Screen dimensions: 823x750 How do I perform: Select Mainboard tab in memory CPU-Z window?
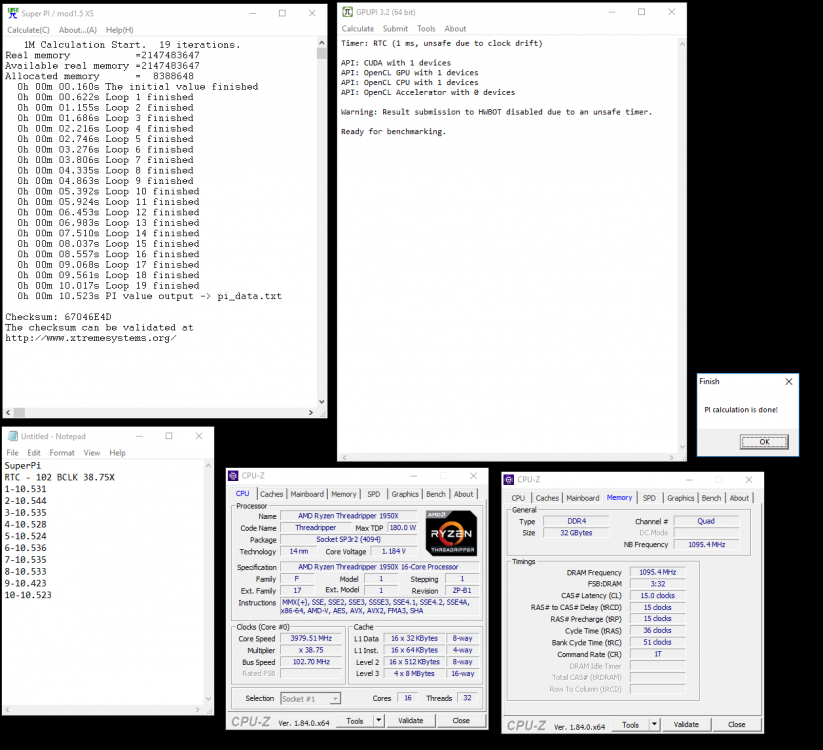point(583,498)
